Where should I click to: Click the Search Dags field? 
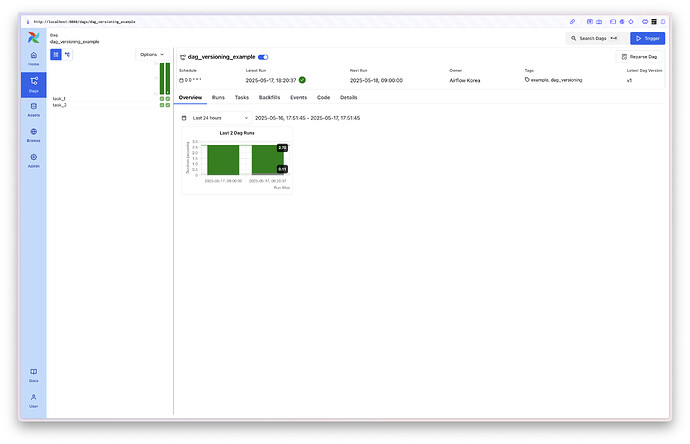tap(596, 38)
